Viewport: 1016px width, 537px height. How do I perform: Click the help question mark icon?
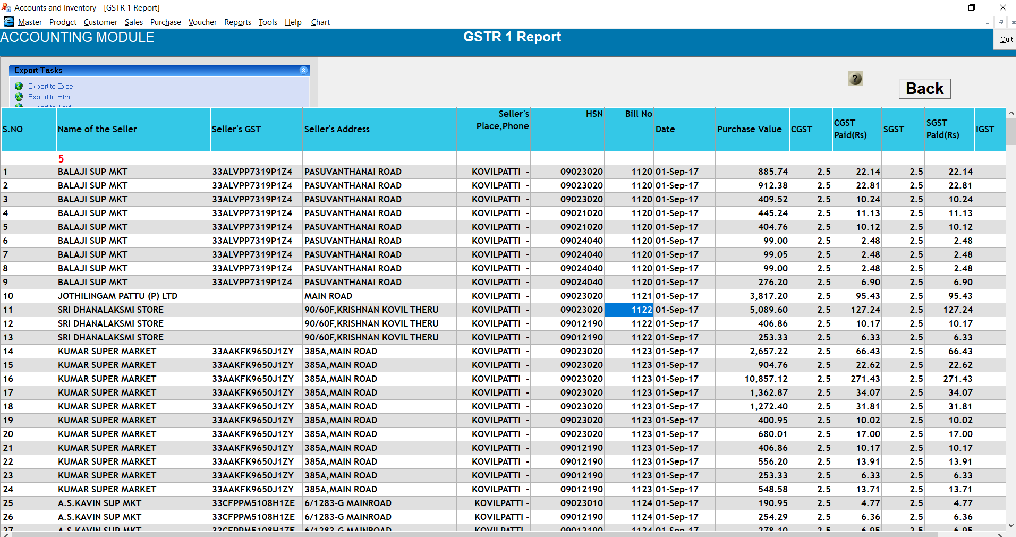(855, 78)
